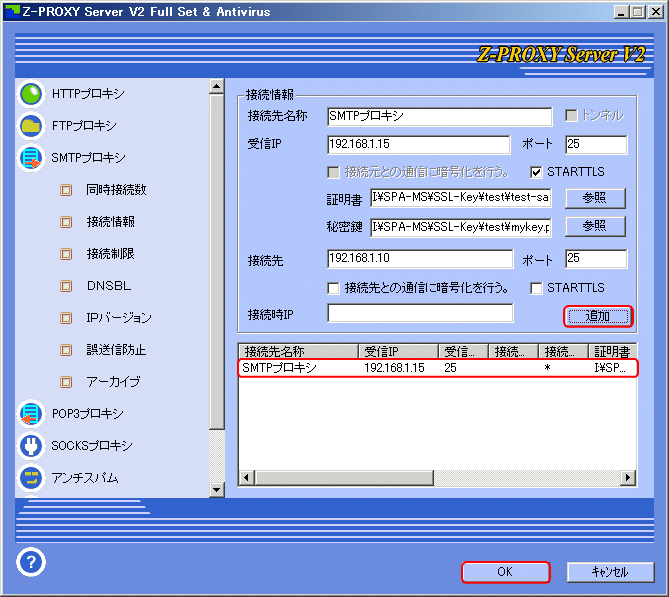This screenshot has height=597, width=669.
Task: Click the DNSBL square icon
Action: (x=66, y=286)
